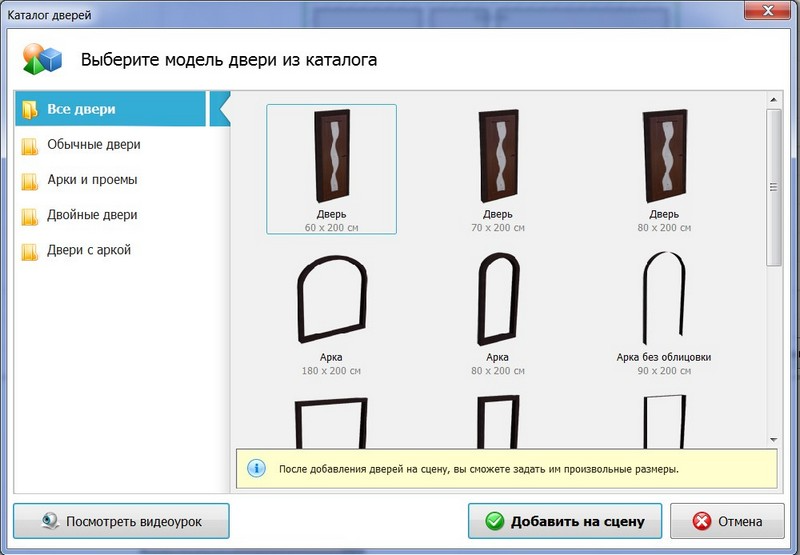Open the Обычные двери category
Image resolution: width=800 pixels, height=555 pixels.
94,144
